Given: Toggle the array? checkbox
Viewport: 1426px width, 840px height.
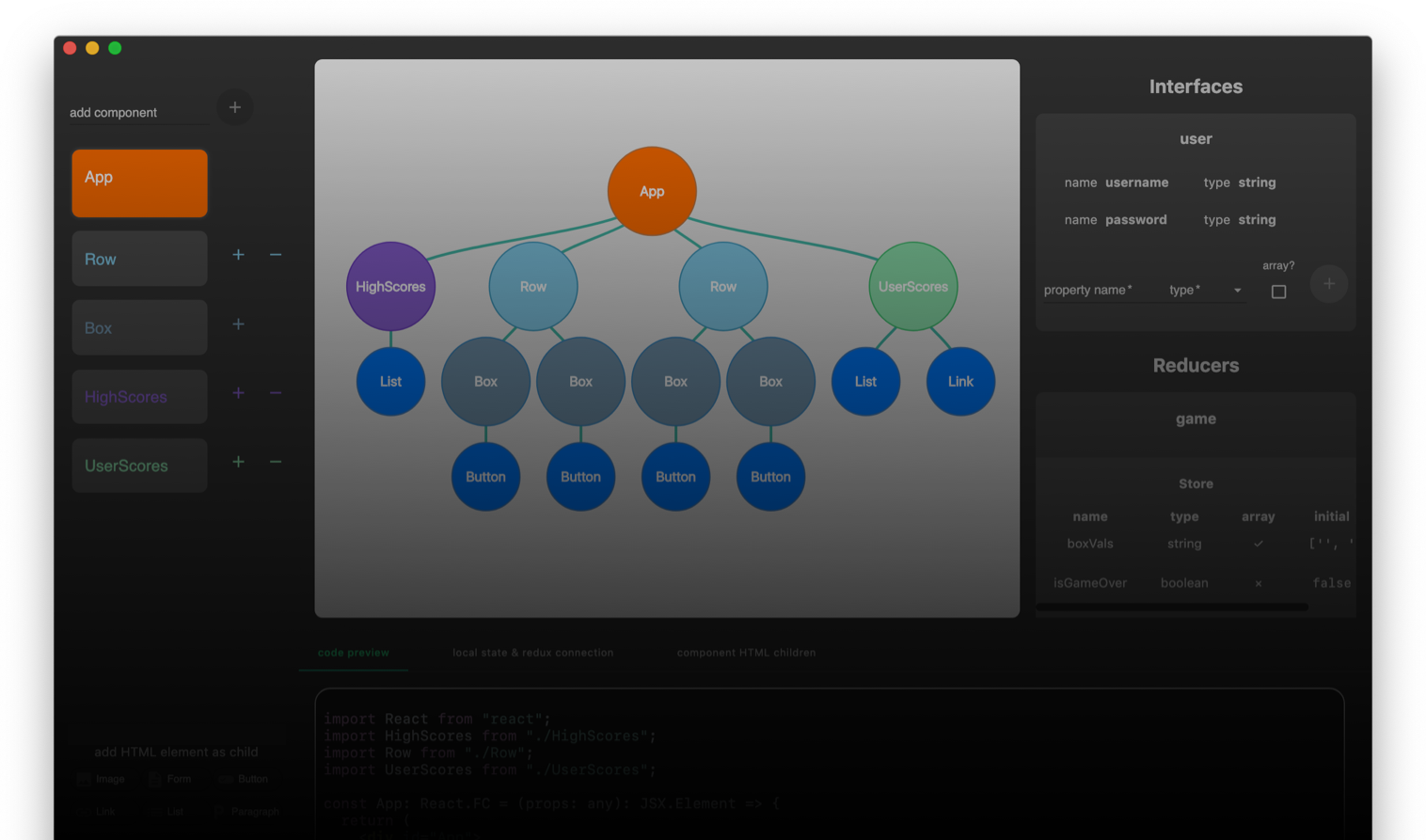Looking at the screenshot, I should (x=1278, y=292).
